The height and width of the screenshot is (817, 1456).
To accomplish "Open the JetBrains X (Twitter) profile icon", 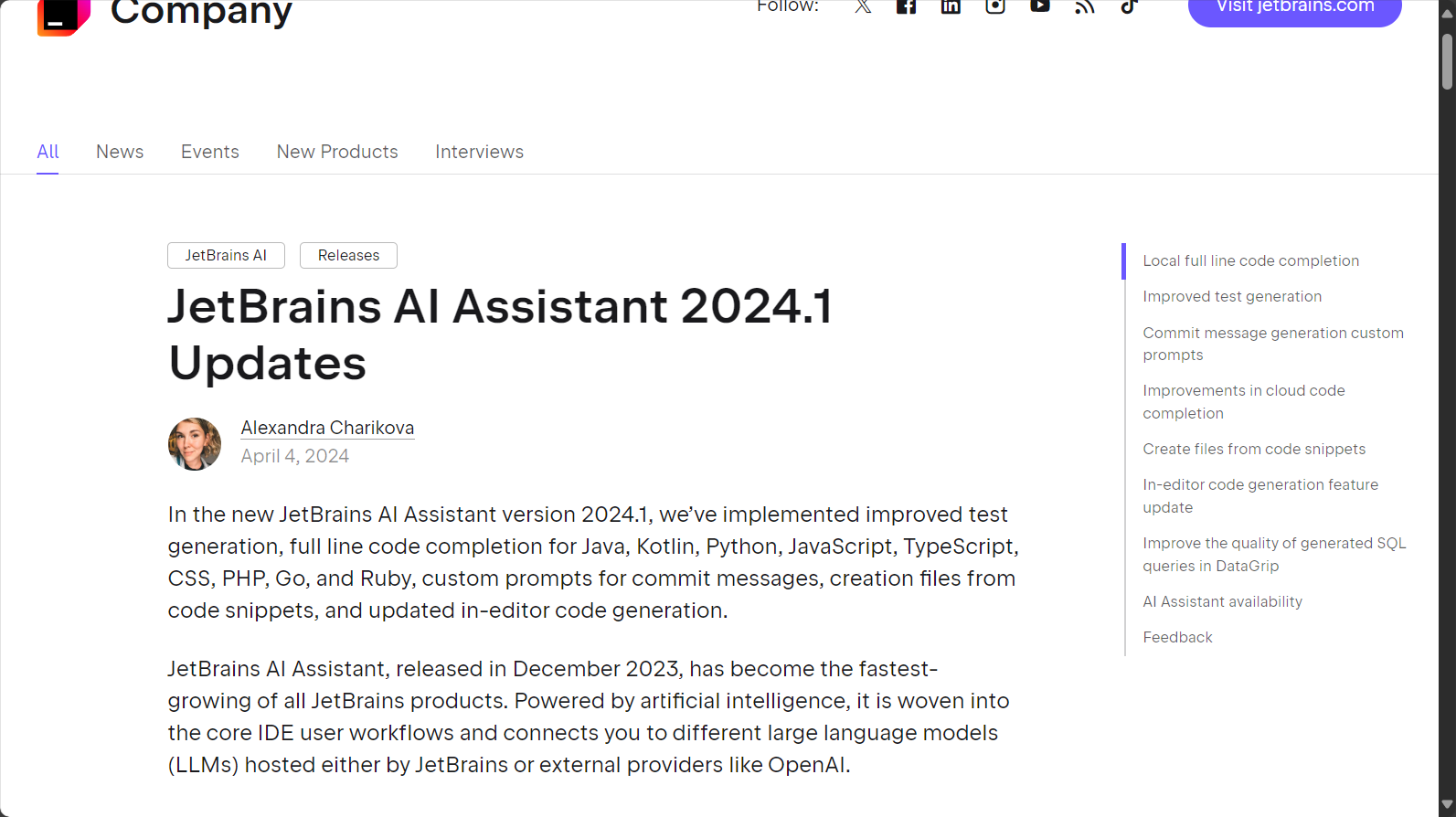I will (863, 6).
